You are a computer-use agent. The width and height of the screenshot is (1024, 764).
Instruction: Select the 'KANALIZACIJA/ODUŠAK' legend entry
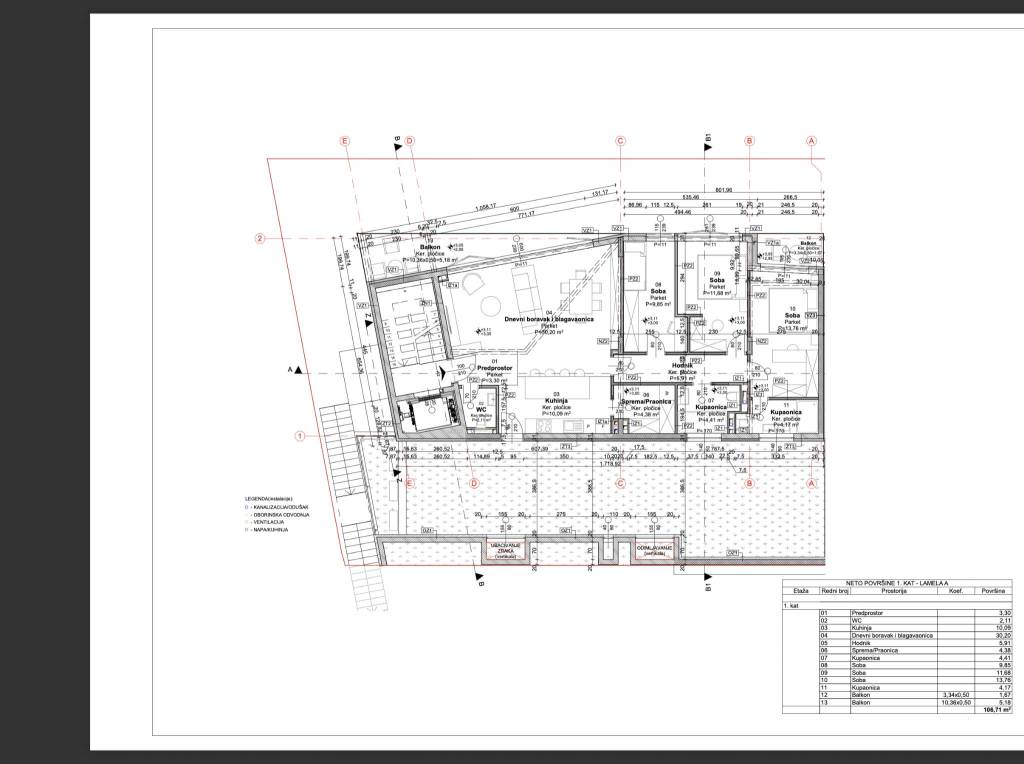(x=277, y=507)
